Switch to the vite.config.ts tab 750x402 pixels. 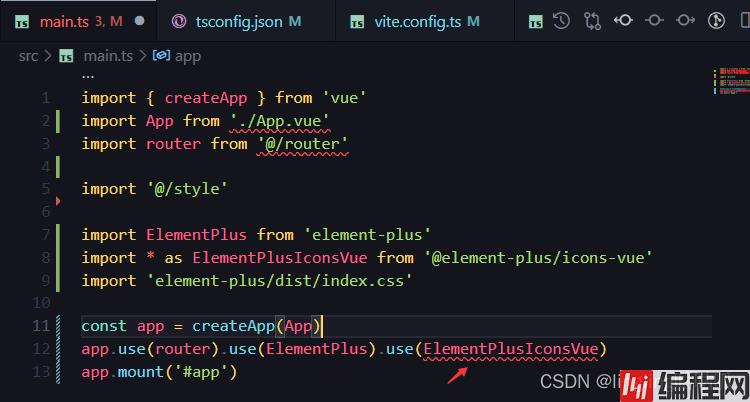click(413, 20)
